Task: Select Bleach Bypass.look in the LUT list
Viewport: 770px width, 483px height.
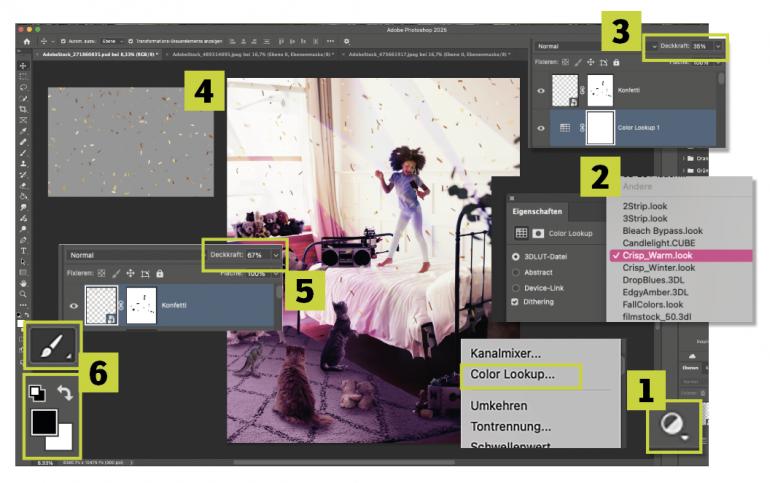Action: click(662, 231)
